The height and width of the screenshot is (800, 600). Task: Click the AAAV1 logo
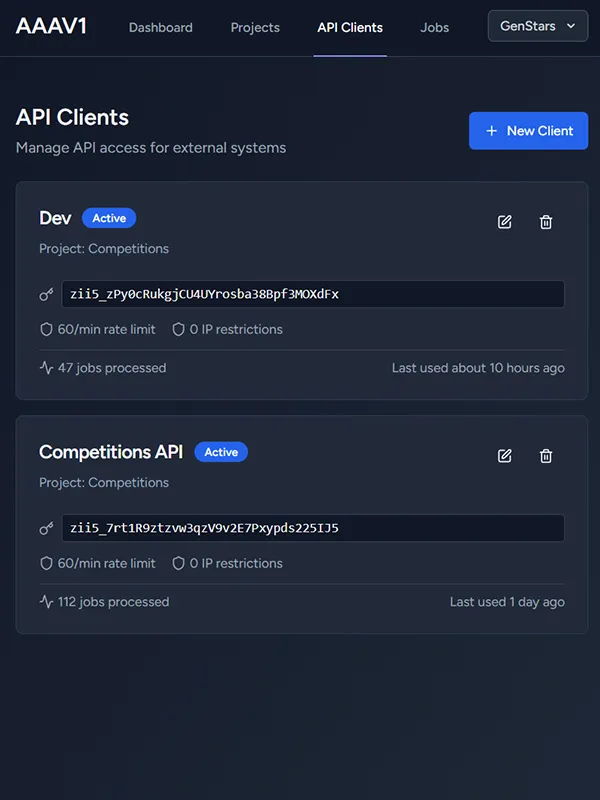[51, 26]
